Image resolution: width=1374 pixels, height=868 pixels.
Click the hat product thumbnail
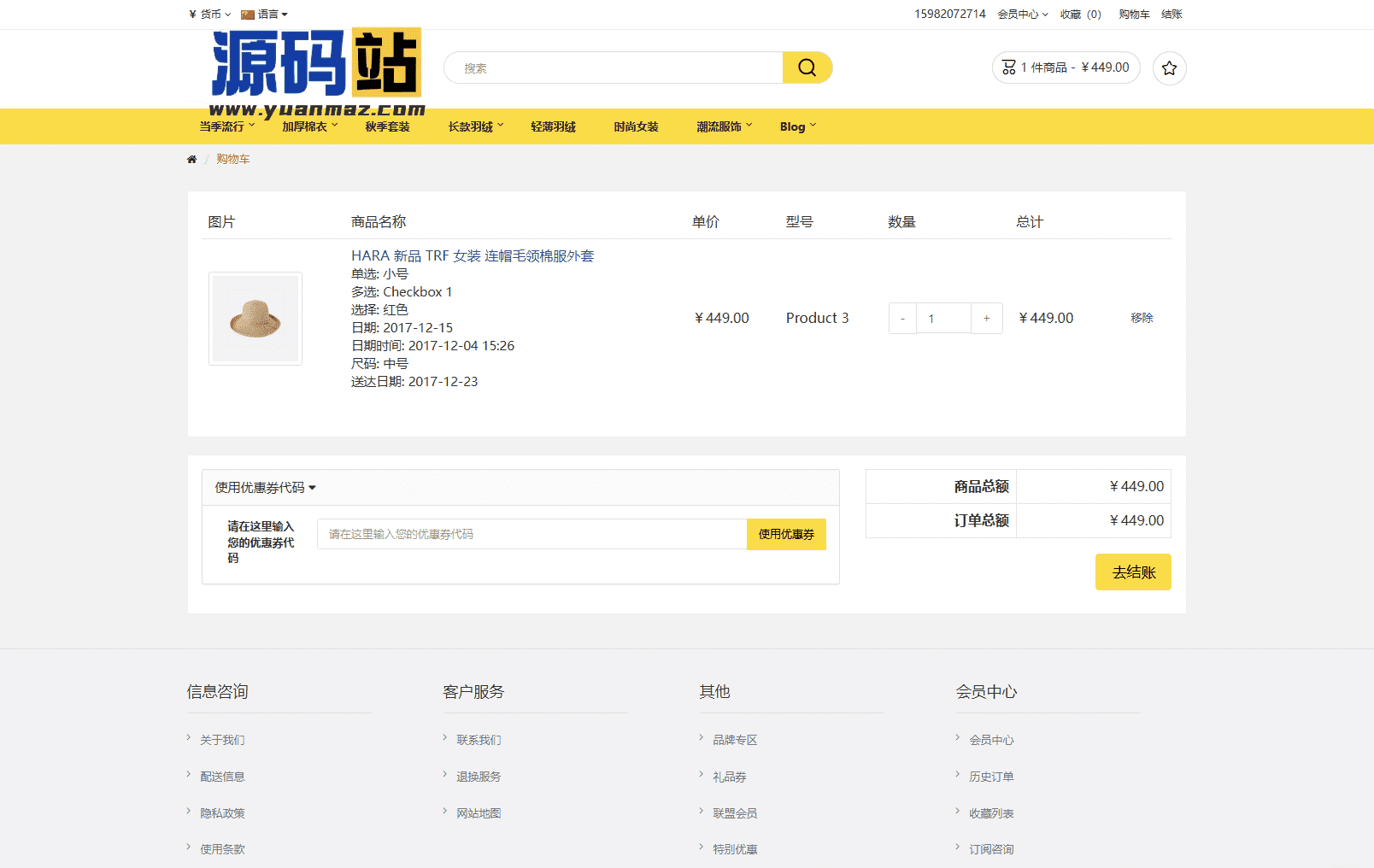pos(255,319)
